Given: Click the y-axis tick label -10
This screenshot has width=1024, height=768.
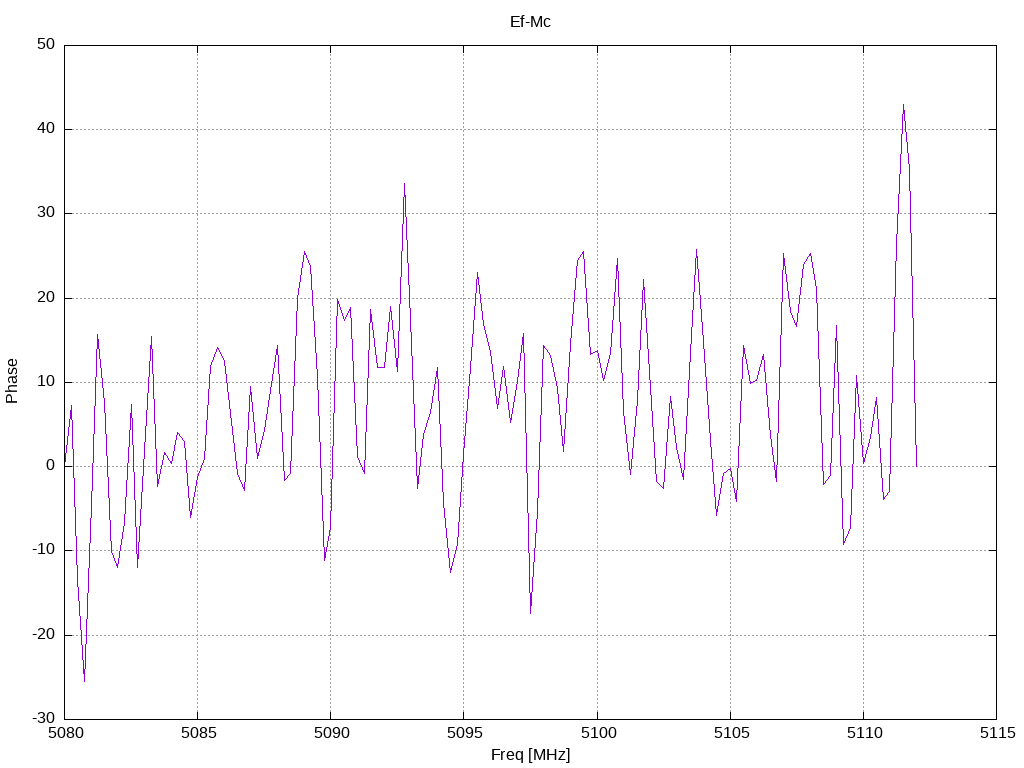Looking at the screenshot, I should click(x=43, y=549).
